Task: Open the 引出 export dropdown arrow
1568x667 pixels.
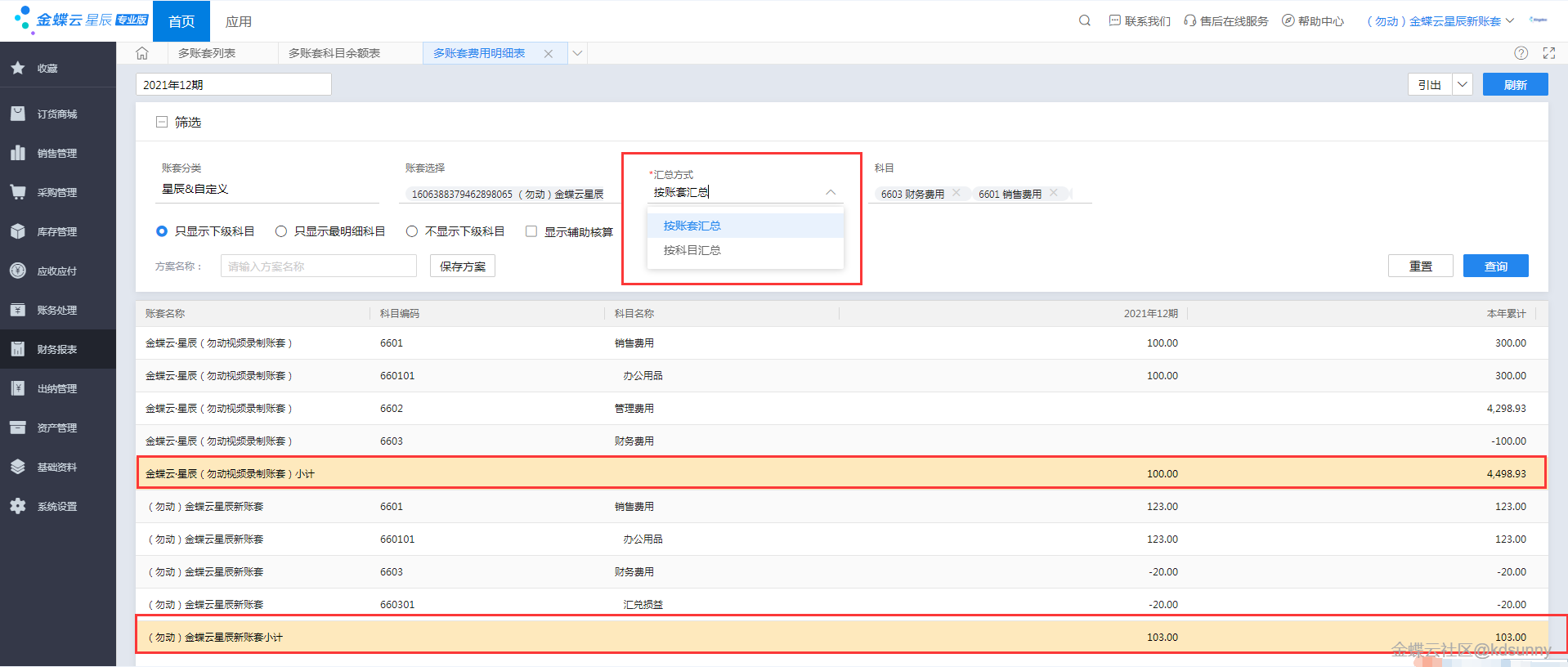Action: [x=1463, y=85]
